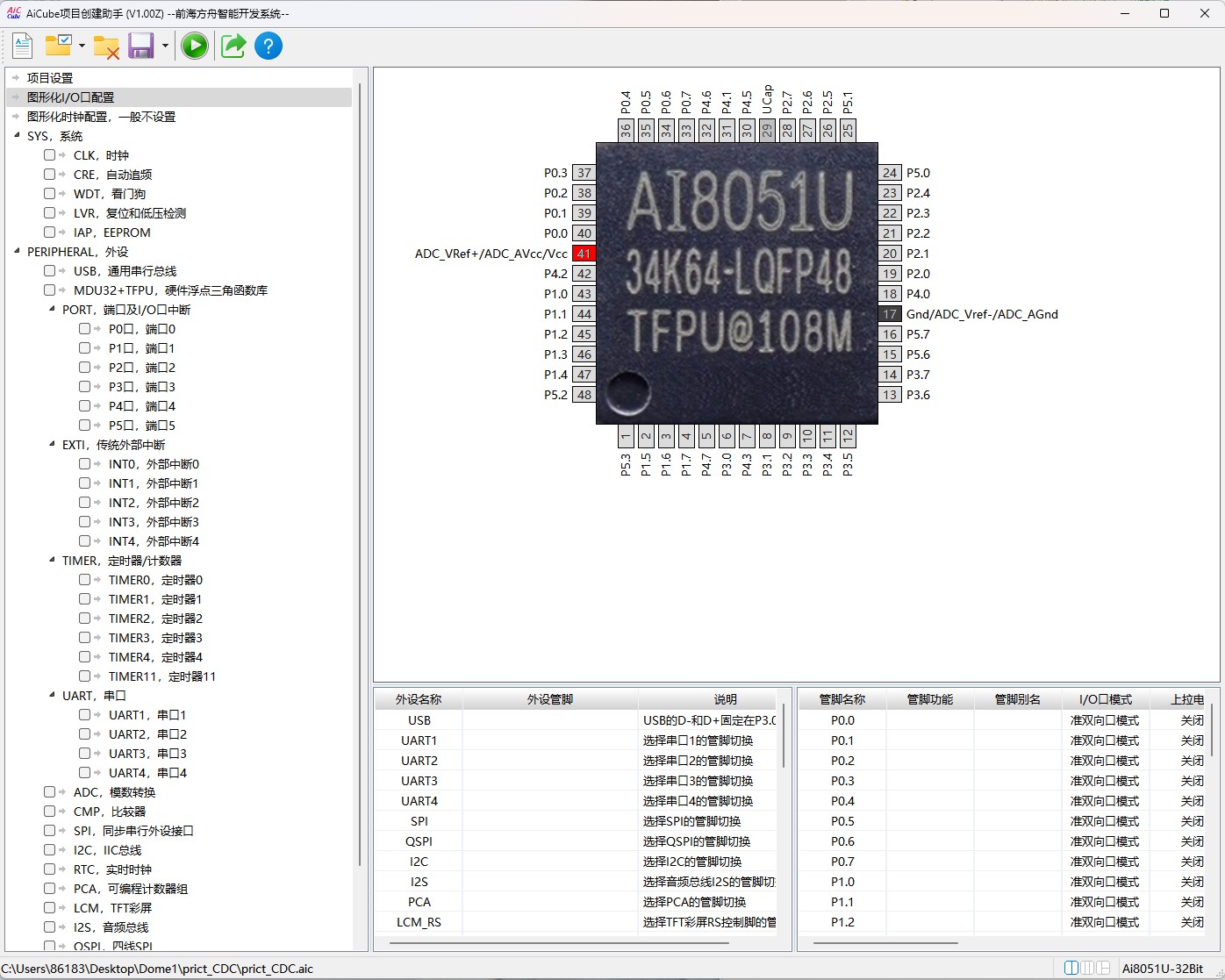
Task: Open help with the blue question mark
Action: coord(269,46)
